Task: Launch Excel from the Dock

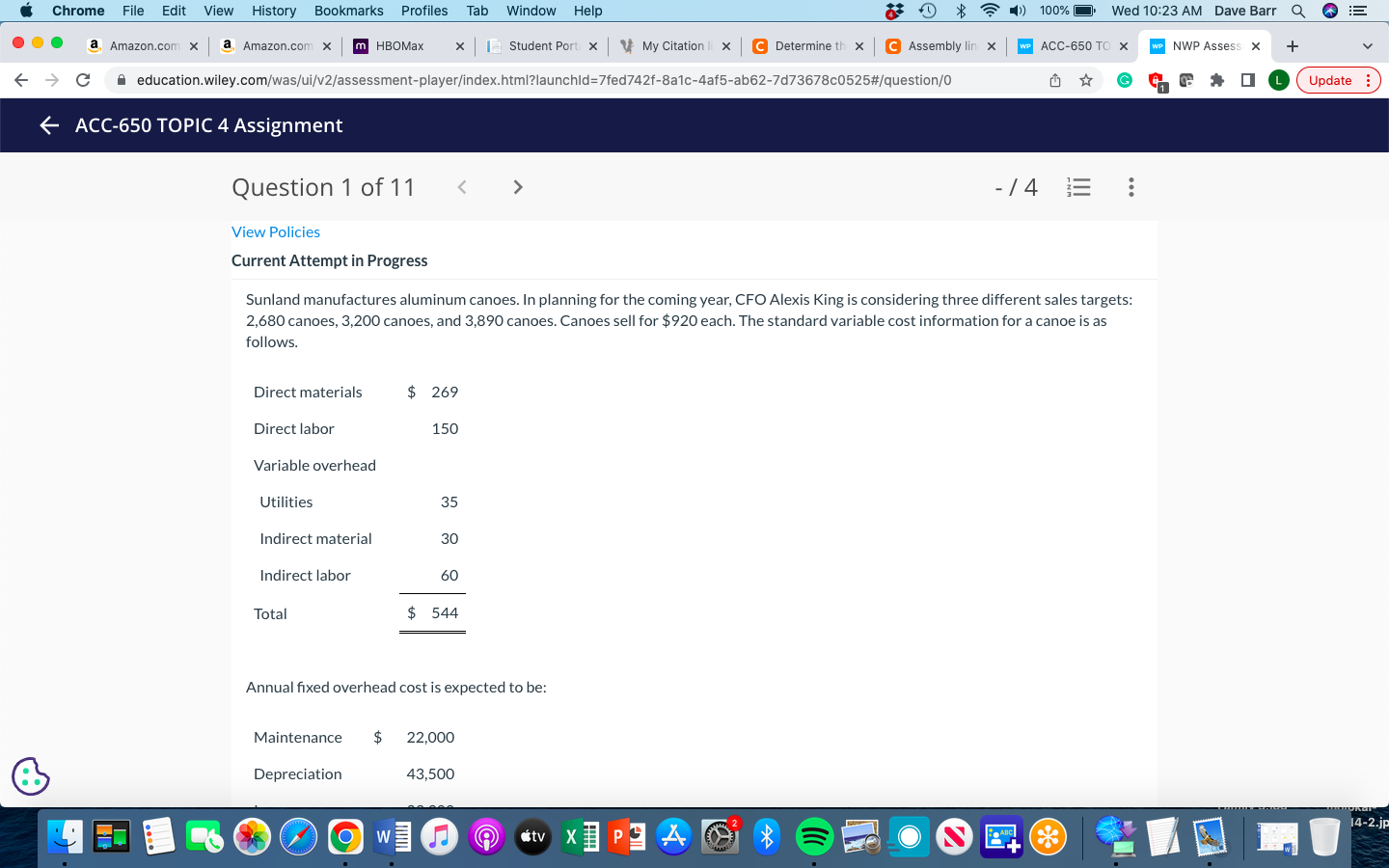Action: [580, 836]
